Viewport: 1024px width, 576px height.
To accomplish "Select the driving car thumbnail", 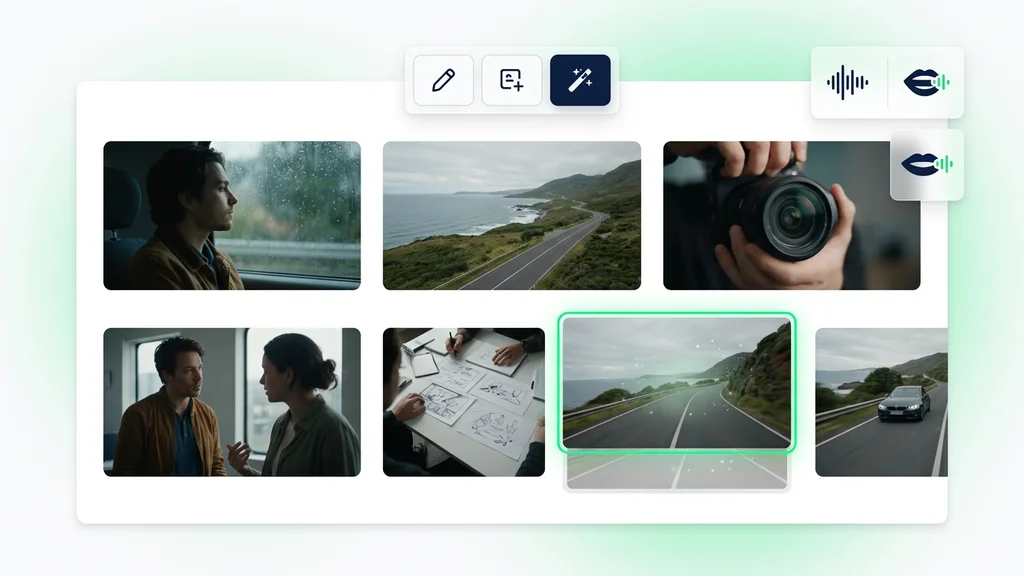I will [x=881, y=402].
